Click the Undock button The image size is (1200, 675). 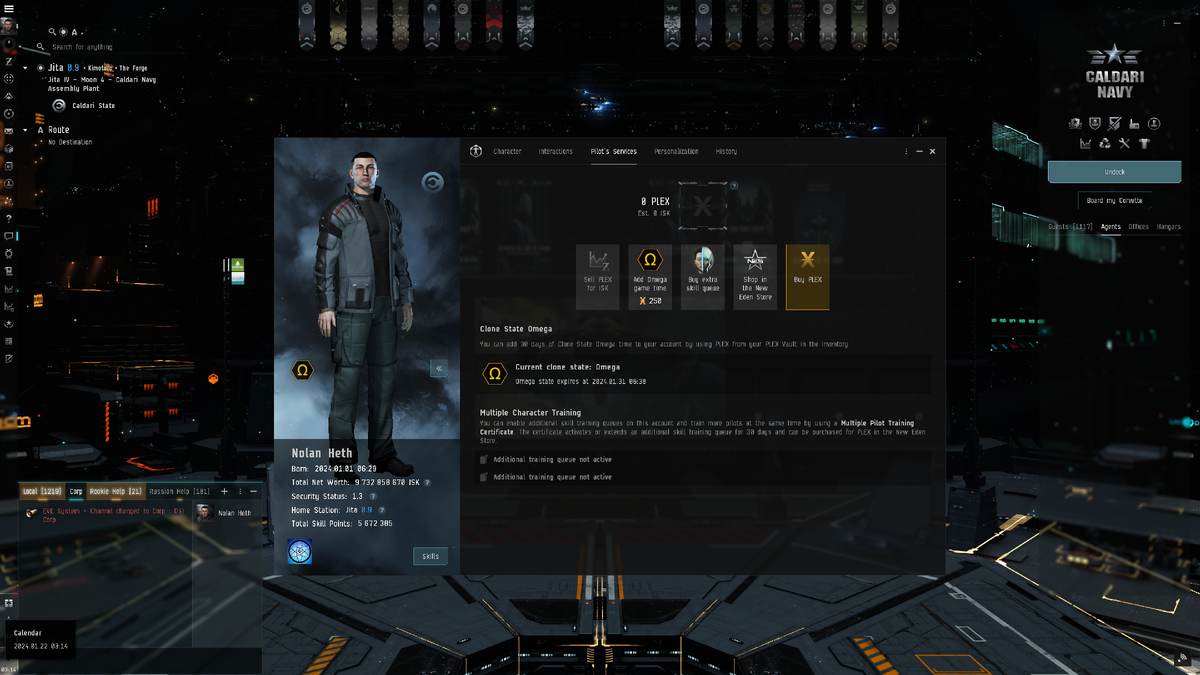tap(1114, 172)
